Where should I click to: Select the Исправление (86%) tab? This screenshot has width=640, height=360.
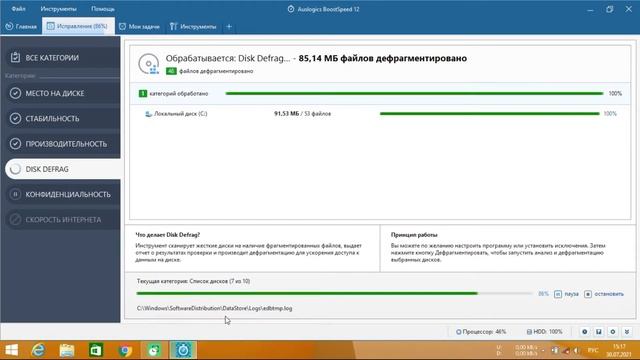(x=78, y=27)
